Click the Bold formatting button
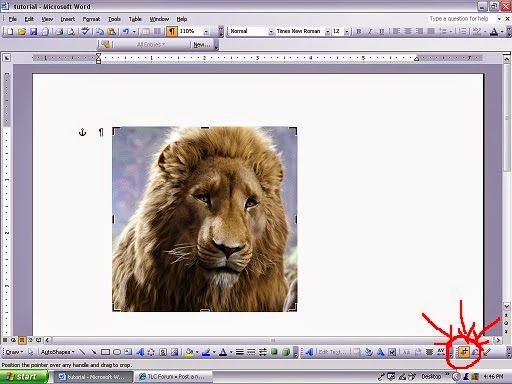Screen dimensions: 512x384 point(359,31)
